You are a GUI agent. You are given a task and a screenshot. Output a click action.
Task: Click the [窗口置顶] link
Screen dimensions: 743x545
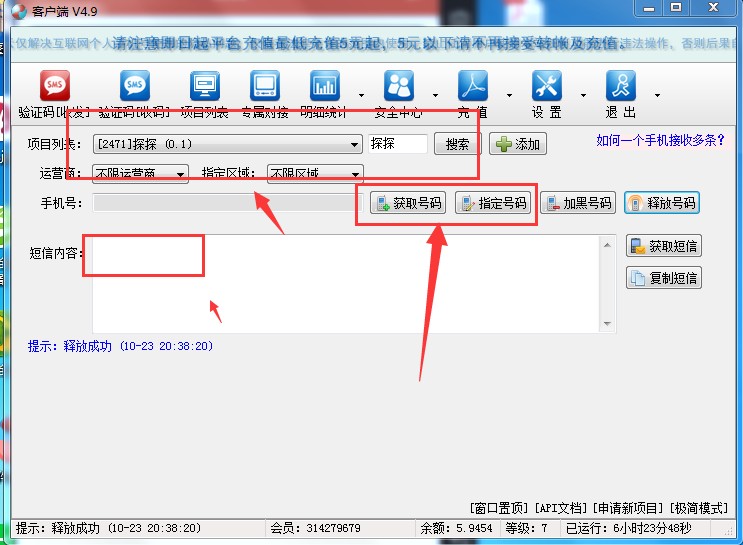point(498,508)
